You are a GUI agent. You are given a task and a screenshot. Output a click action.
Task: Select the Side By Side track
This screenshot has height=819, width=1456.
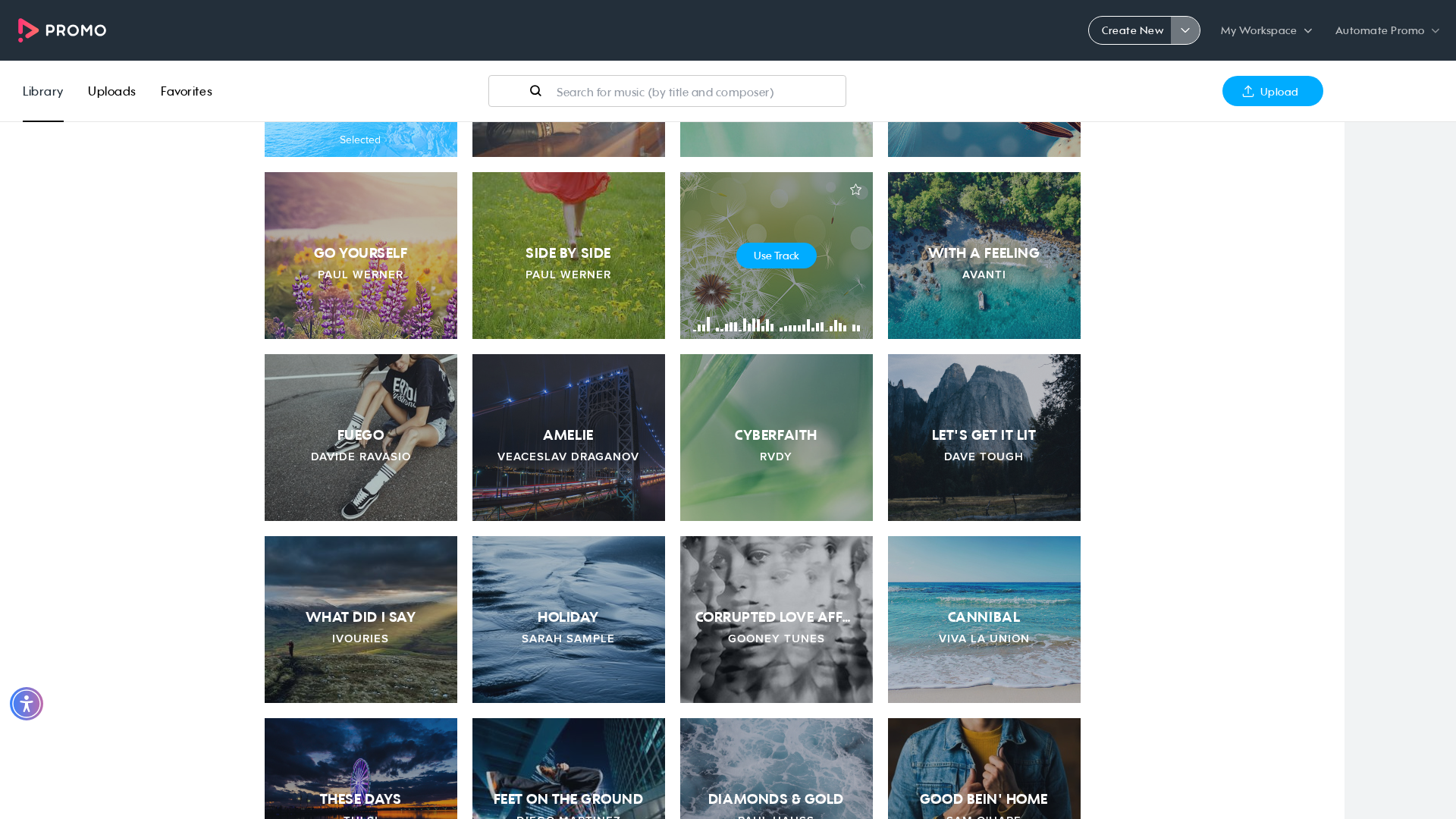coord(569,256)
